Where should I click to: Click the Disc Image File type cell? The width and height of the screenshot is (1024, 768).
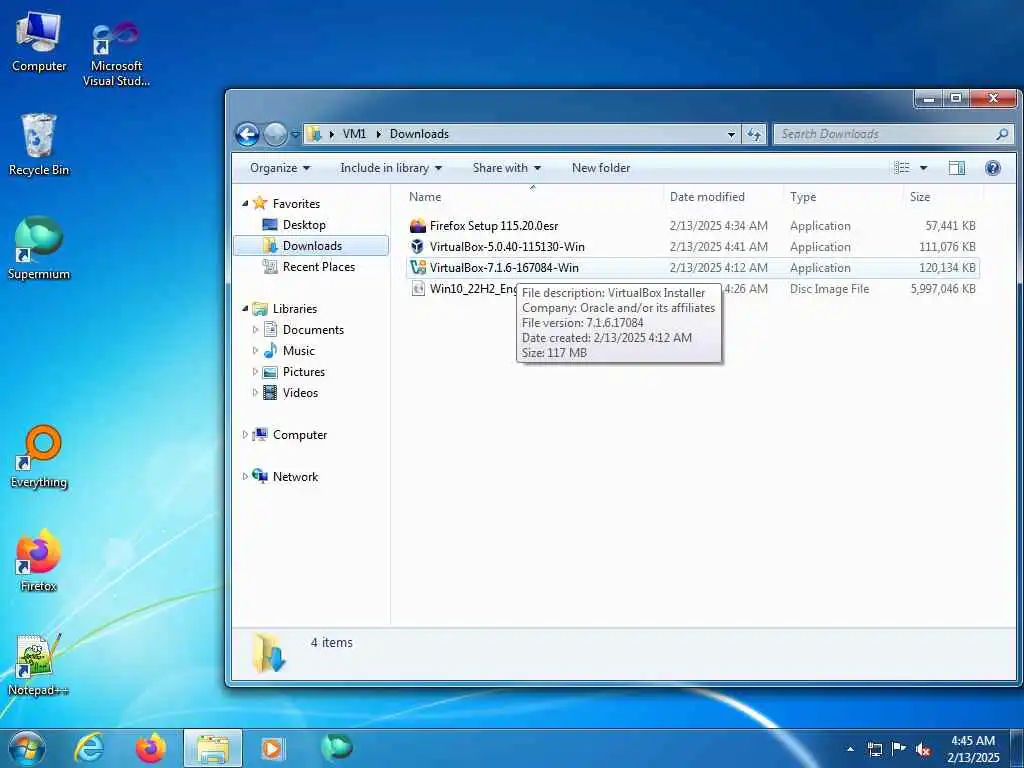point(829,289)
